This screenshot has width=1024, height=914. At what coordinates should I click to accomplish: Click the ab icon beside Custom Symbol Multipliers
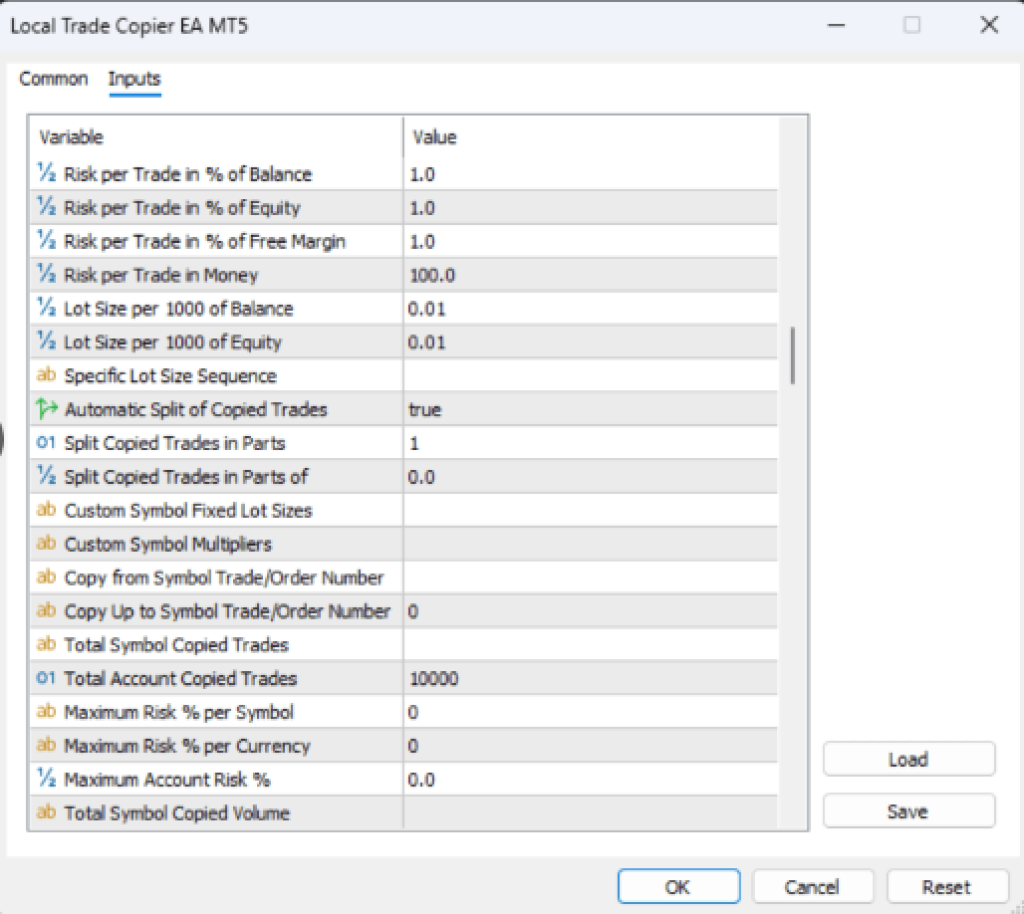pyautogui.click(x=46, y=543)
